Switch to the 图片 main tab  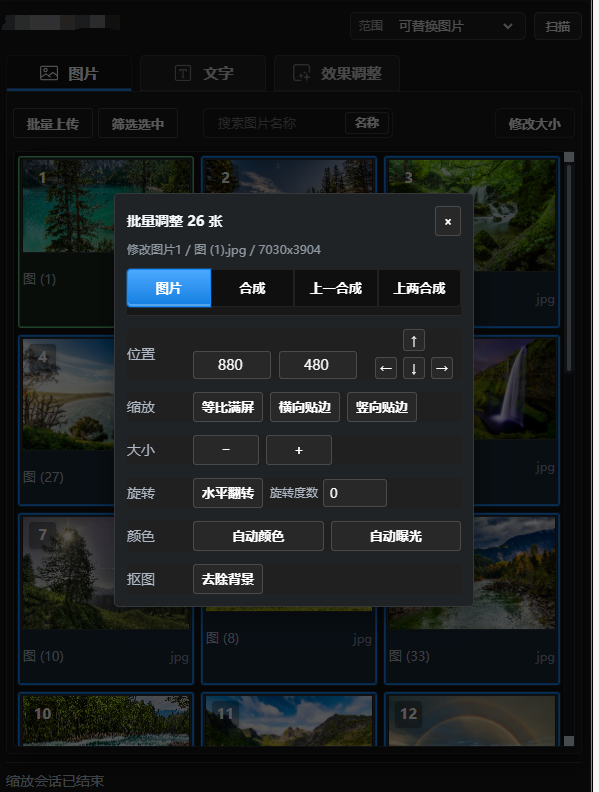[x=69, y=74]
